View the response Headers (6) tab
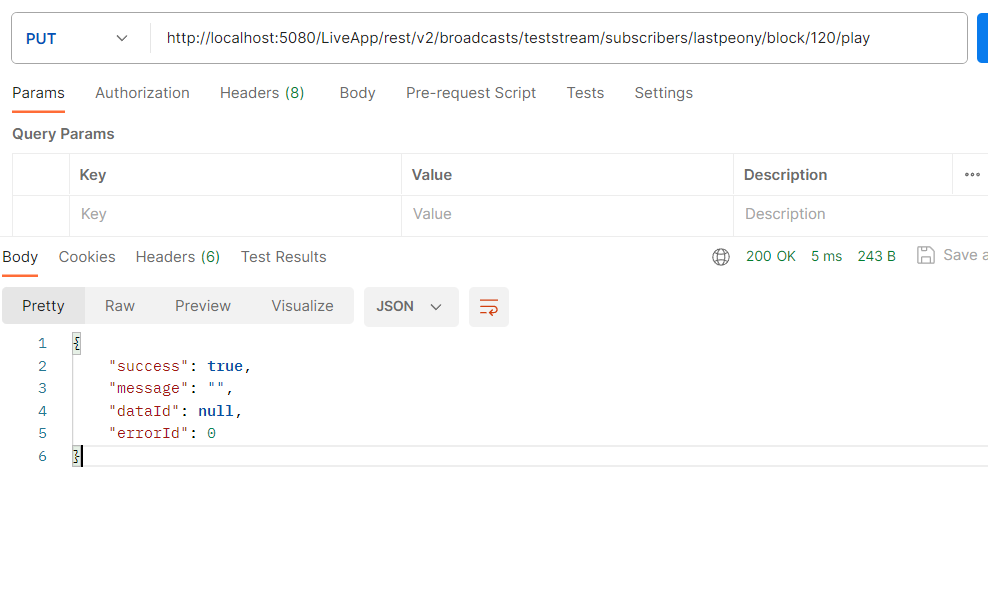This screenshot has height=600, width=988. pos(178,257)
